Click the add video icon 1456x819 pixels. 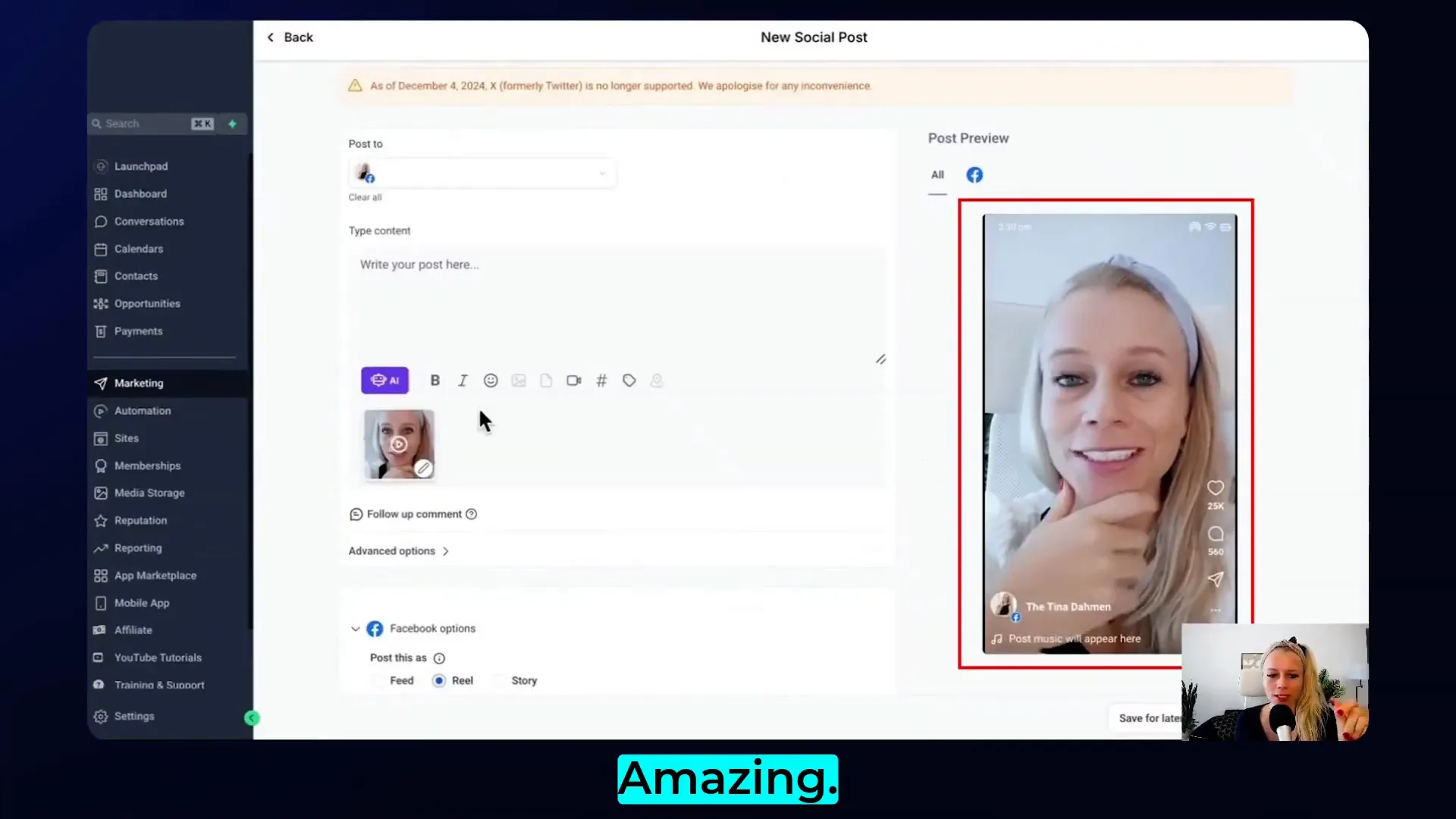tap(574, 381)
